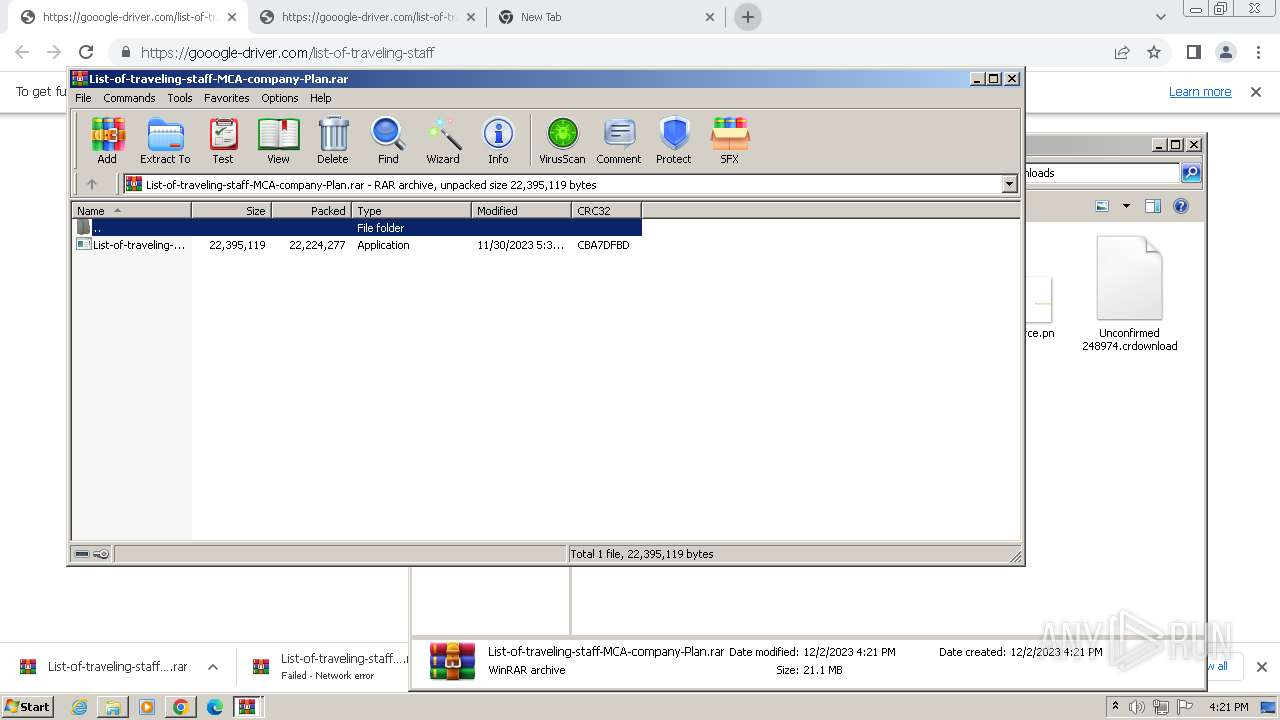Image resolution: width=1280 pixels, height=720 pixels.
Task: Open the File menu in WinRAR
Action: pos(83,98)
